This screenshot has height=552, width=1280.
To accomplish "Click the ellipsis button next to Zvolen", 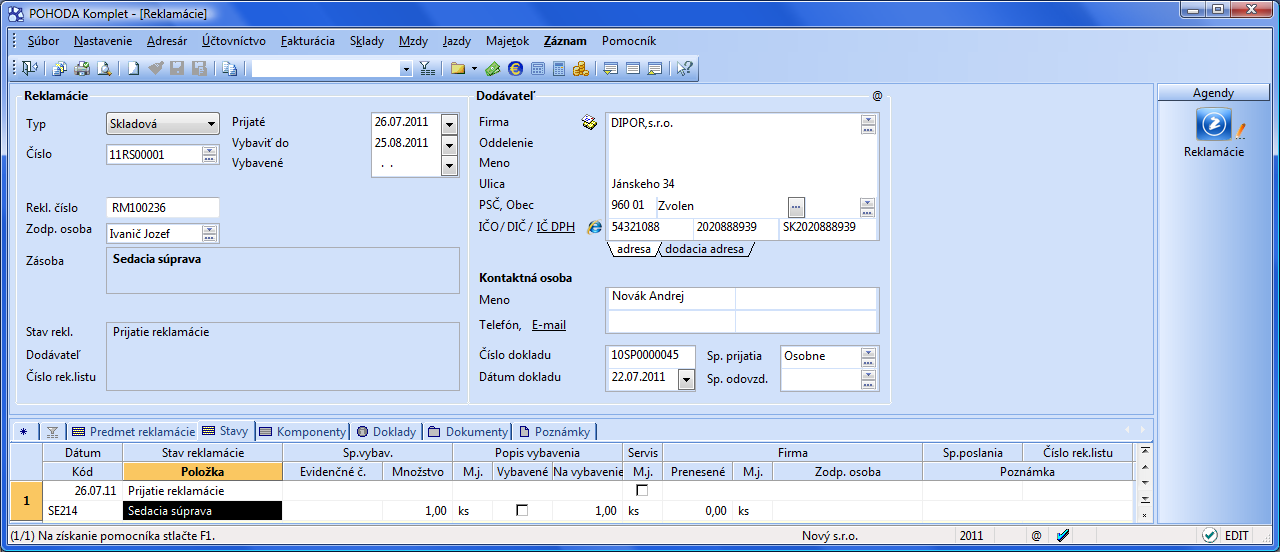I will [x=796, y=206].
